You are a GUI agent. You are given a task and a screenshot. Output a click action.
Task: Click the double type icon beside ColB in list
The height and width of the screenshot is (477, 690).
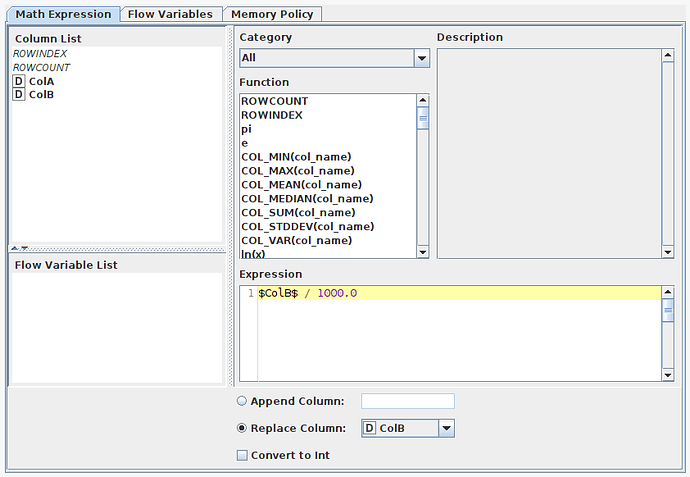[x=18, y=95]
